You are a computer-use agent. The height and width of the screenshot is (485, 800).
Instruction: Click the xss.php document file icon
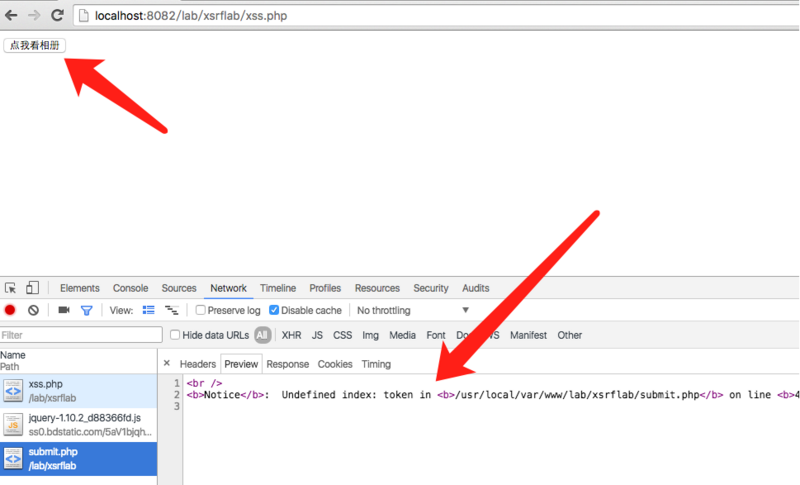coord(13,391)
